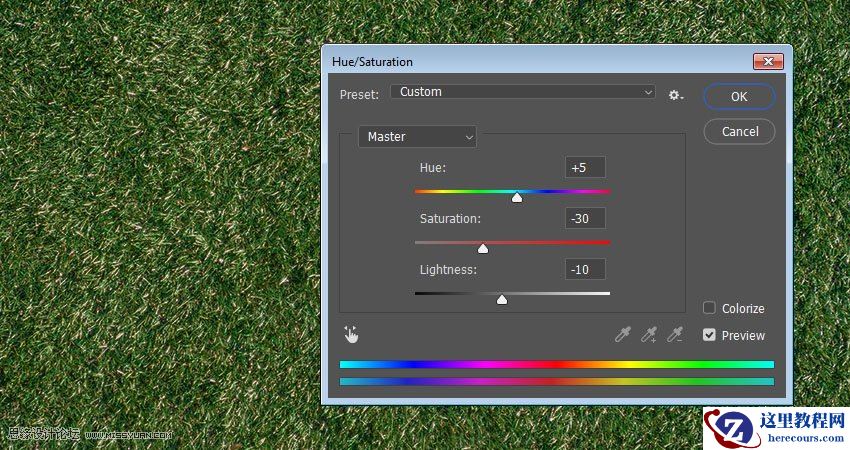Click OK to apply the adjustment

[739, 96]
